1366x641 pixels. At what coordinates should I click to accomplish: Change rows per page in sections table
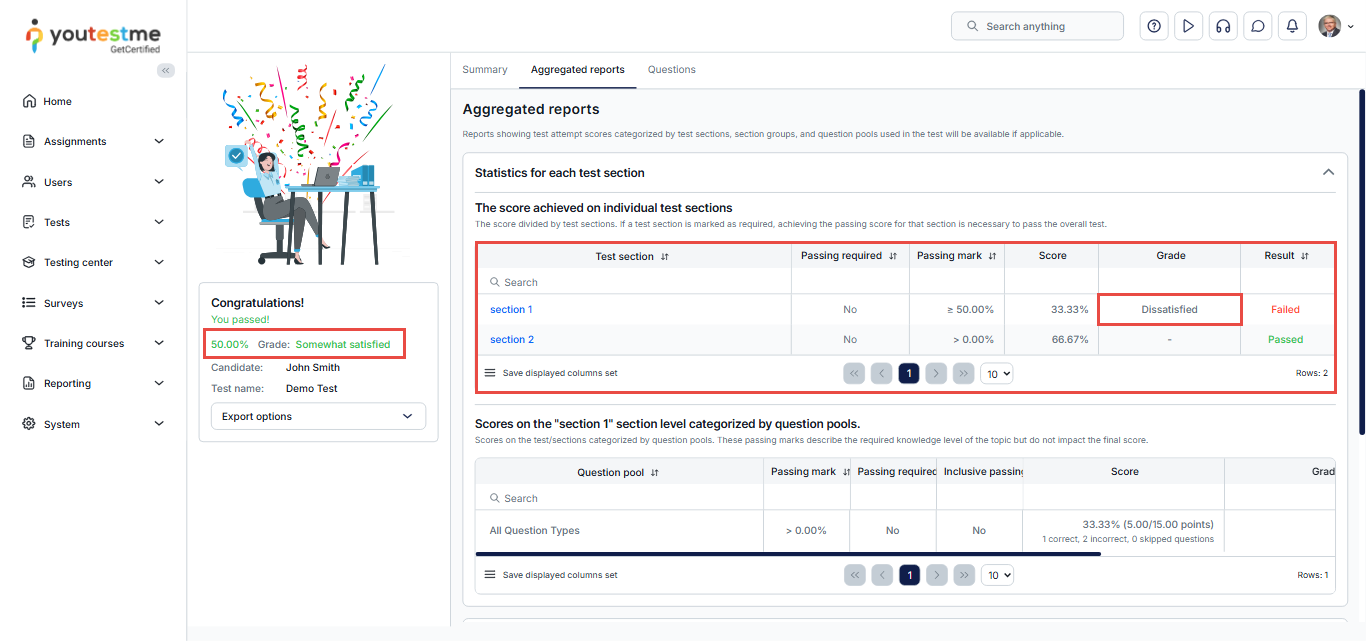[996, 373]
